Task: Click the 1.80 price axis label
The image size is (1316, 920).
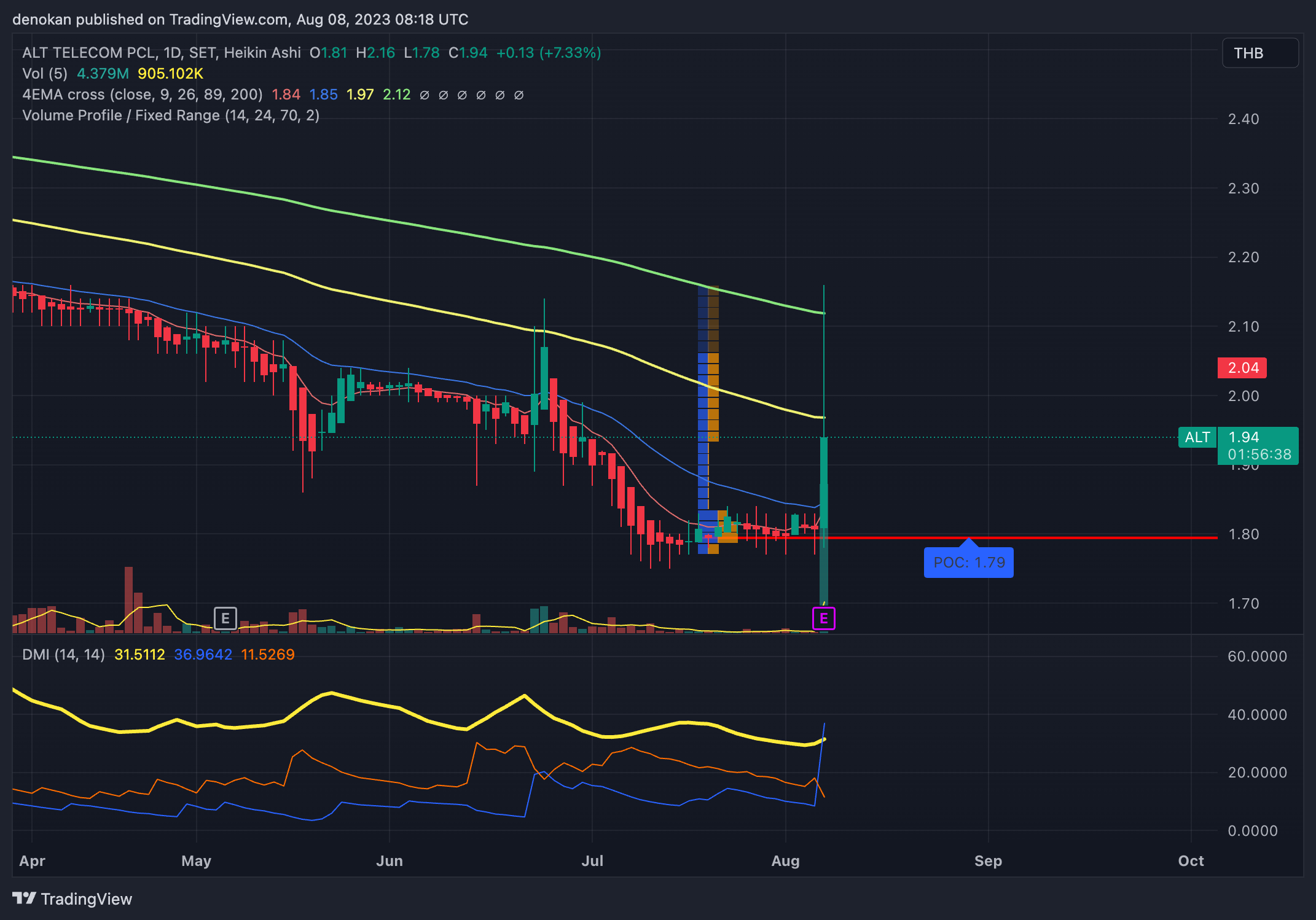Action: point(1244,534)
